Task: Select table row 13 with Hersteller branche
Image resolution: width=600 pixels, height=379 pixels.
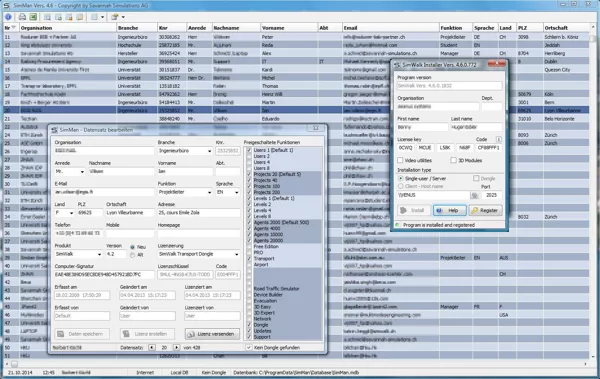Action: coord(297,53)
